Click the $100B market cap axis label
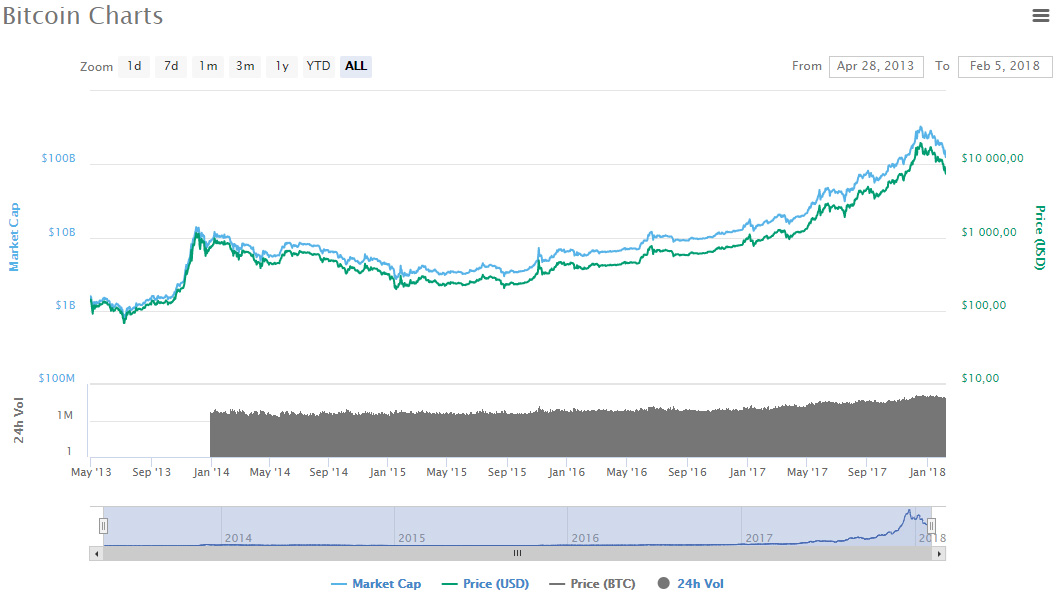Screen dimensions: 1057x599 (x=59, y=158)
